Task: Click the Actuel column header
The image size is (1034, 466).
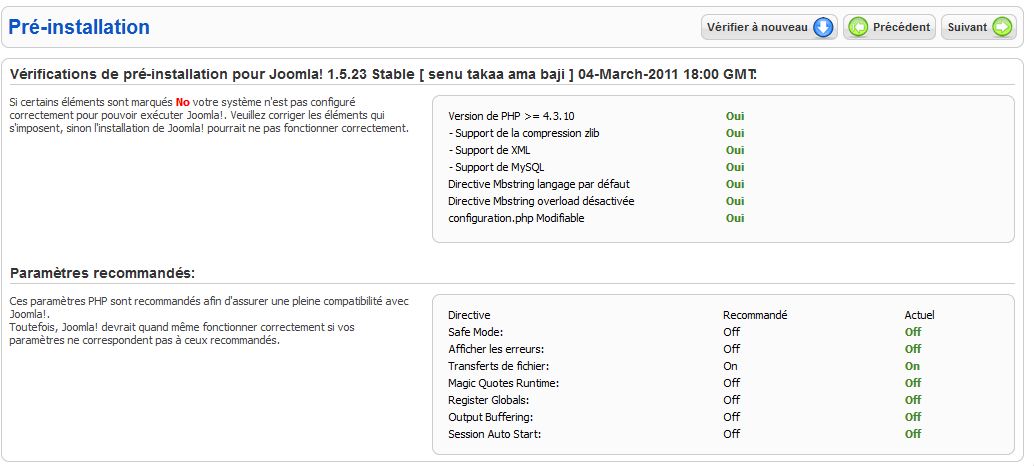Action: tap(919, 315)
